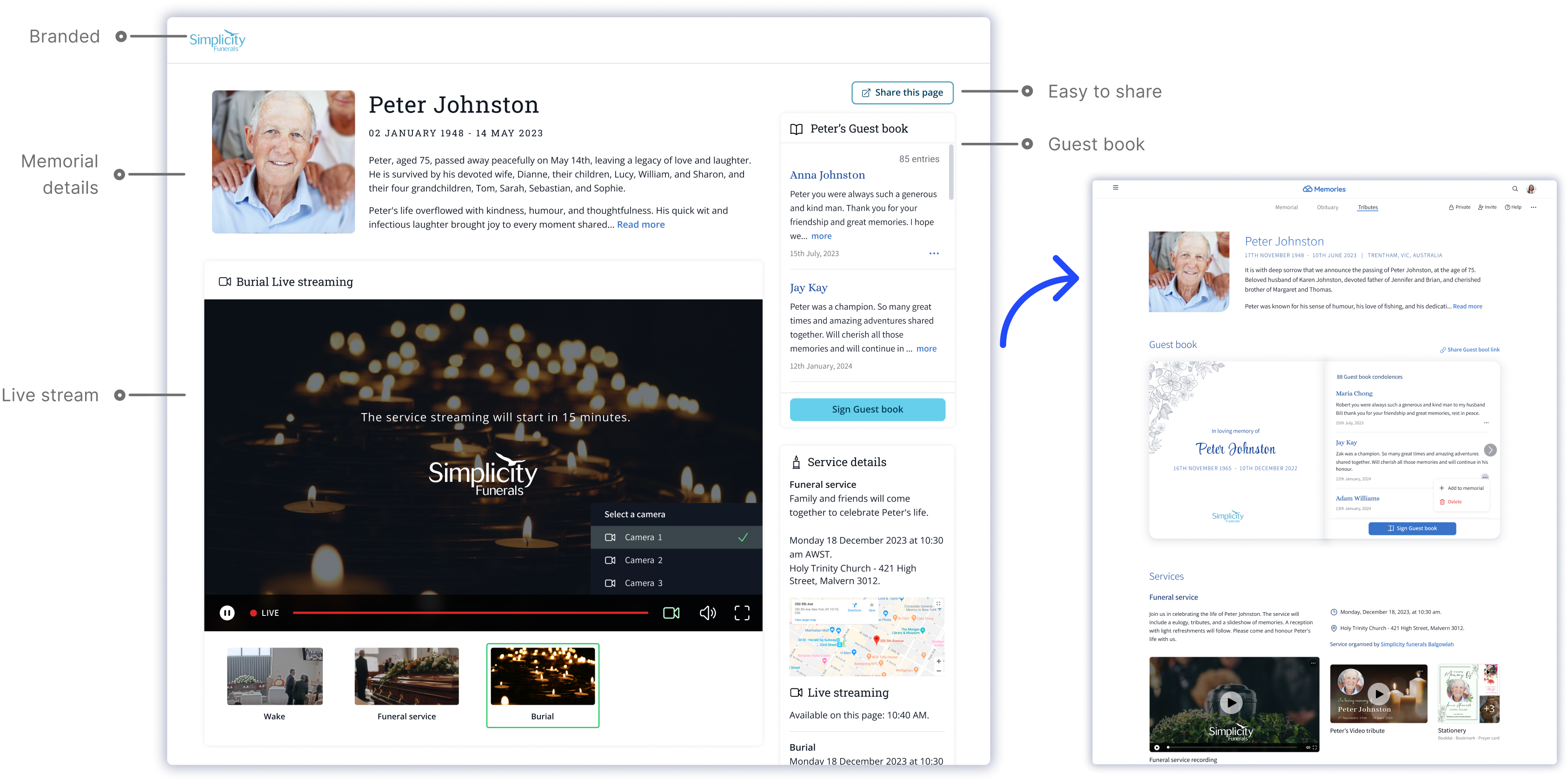The height and width of the screenshot is (781, 1568).
Task: Click the red live progress bar
Action: click(x=470, y=613)
